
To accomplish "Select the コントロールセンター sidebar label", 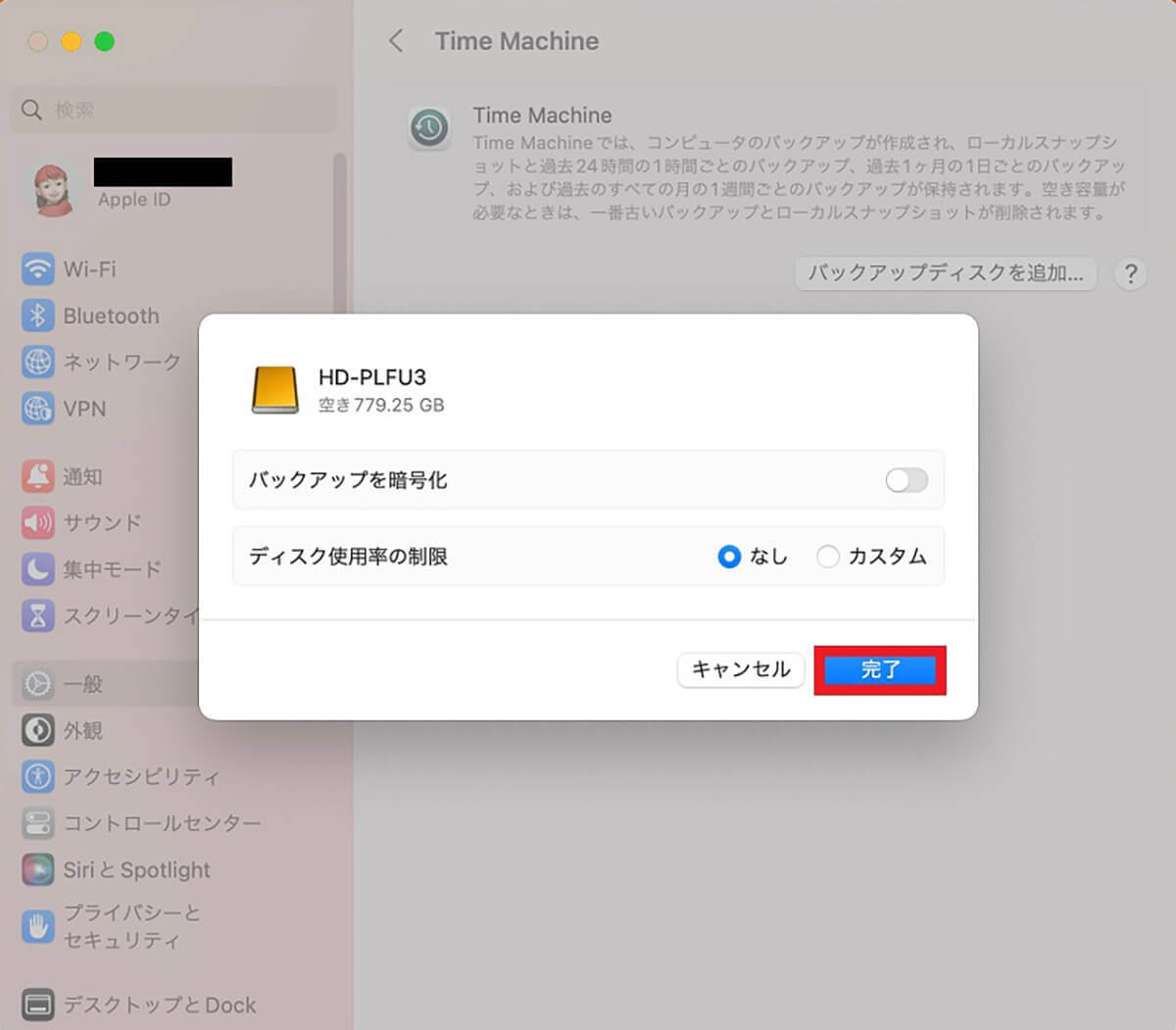I will point(162,823).
